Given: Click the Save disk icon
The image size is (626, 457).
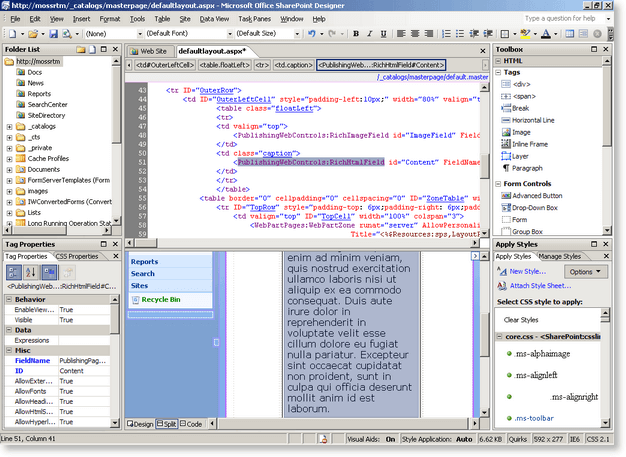Looking at the screenshot, I should click(x=53, y=34).
